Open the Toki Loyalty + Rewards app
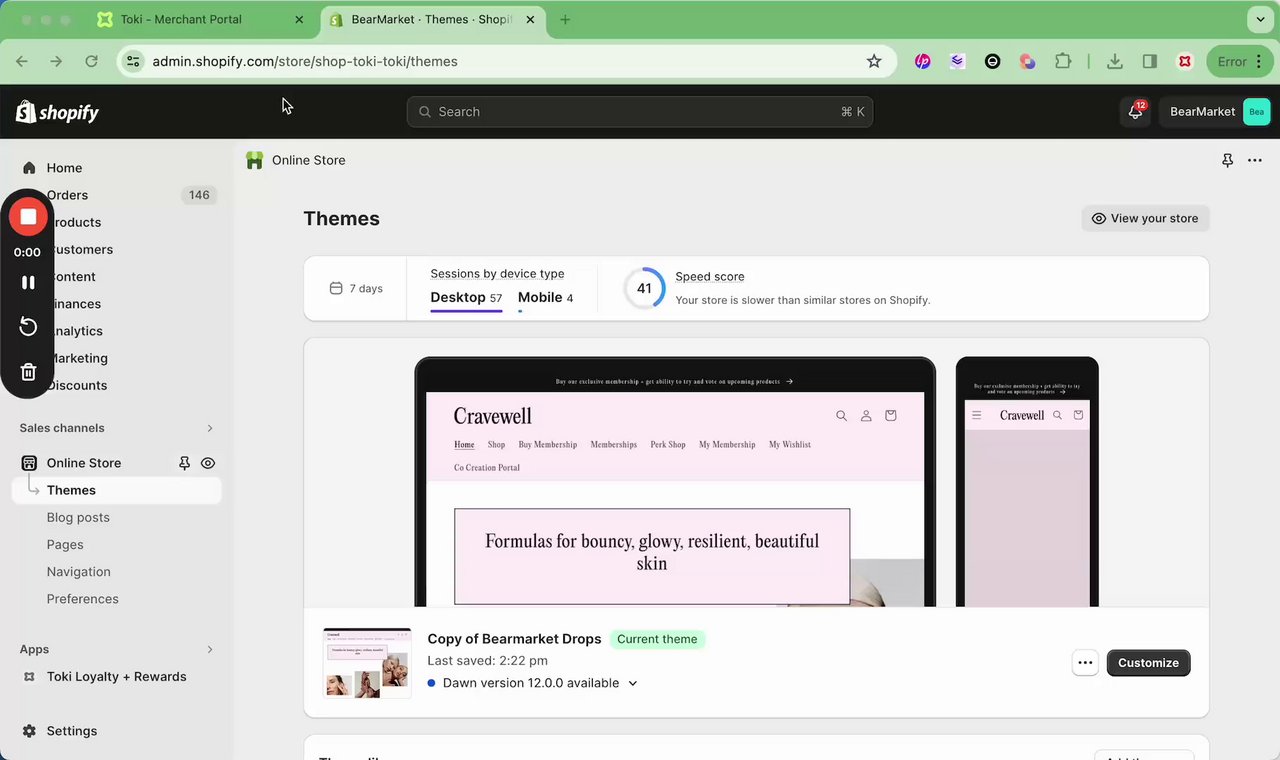This screenshot has width=1280, height=760. 116,677
